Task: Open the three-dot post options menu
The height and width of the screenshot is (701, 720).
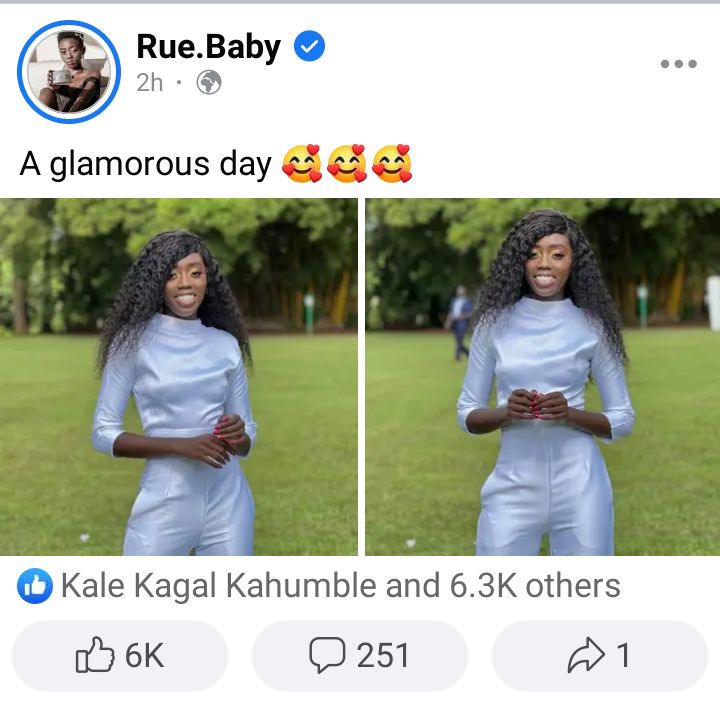Action: (679, 64)
